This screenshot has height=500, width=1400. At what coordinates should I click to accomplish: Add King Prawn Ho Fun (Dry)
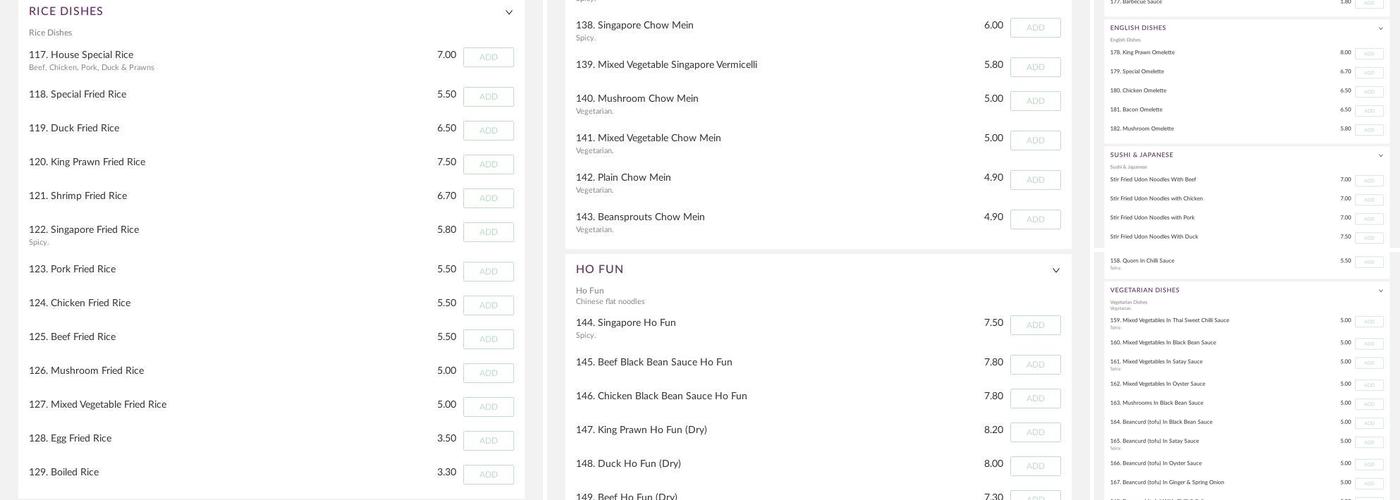(1035, 433)
